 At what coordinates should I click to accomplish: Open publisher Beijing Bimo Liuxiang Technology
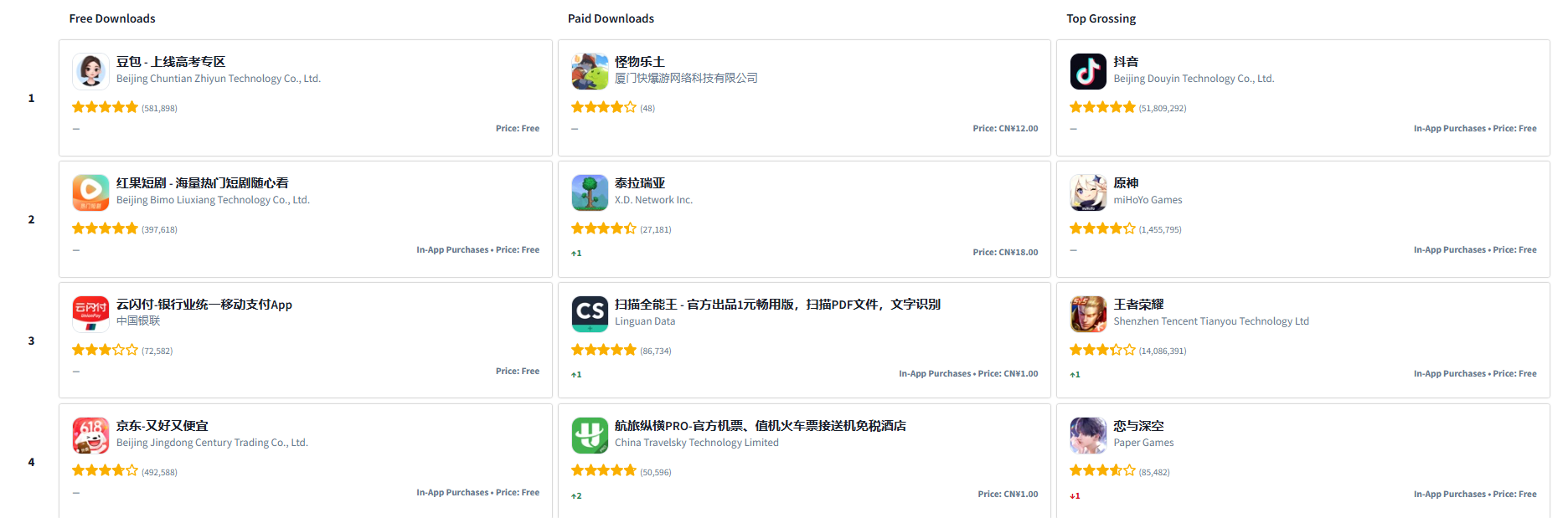[x=213, y=200]
